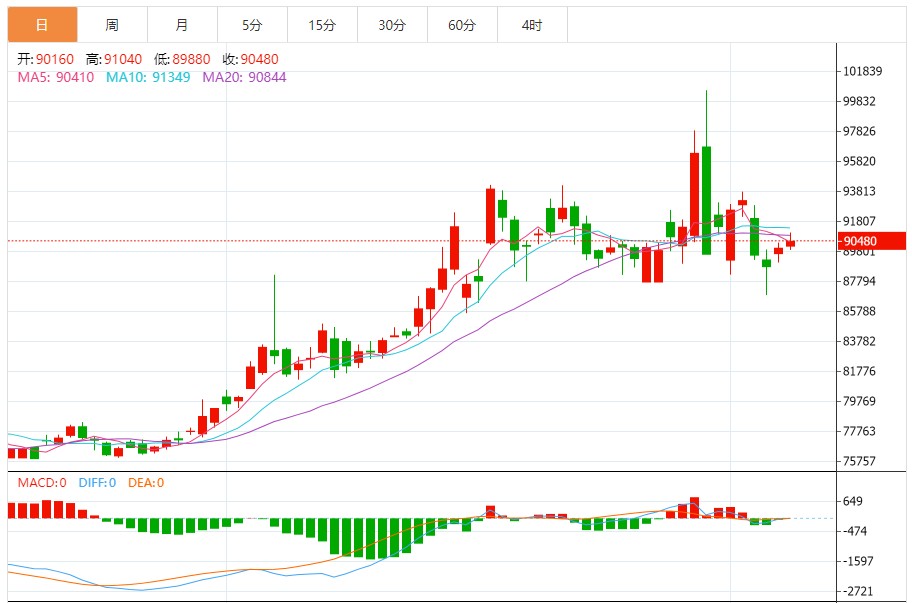This screenshot has width=912, height=603.
Task: Select the 15分 interval tab
Action: point(322,25)
